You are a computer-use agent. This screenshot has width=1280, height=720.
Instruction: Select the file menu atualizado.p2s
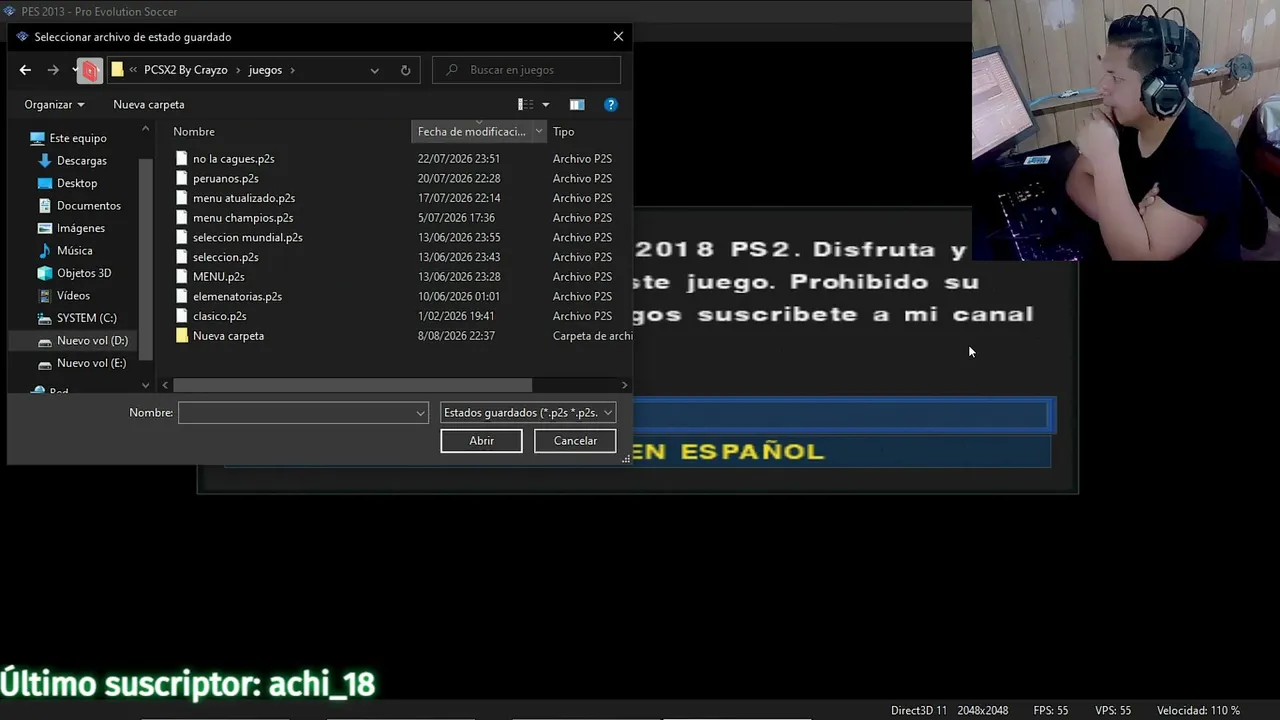[x=243, y=198]
